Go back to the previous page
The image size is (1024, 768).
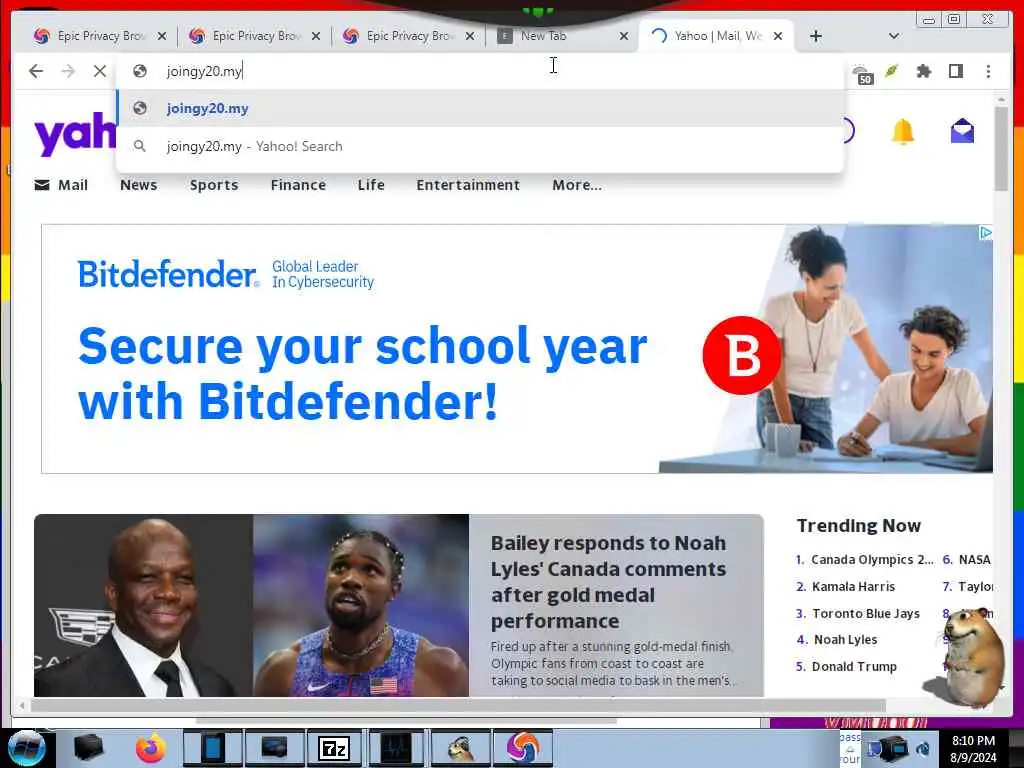point(36,71)
